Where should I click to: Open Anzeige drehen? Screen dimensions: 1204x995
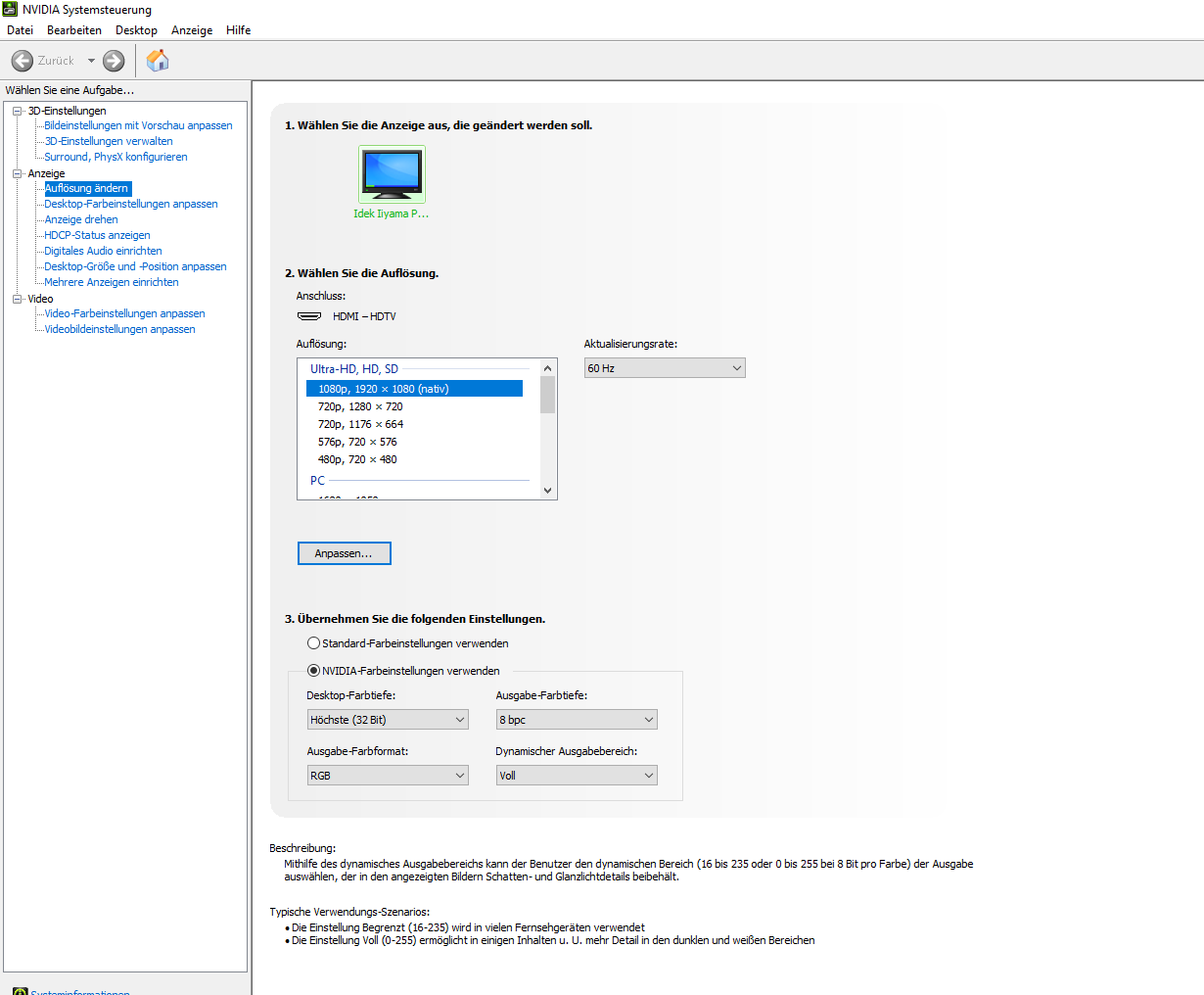[x=81, y=219]
